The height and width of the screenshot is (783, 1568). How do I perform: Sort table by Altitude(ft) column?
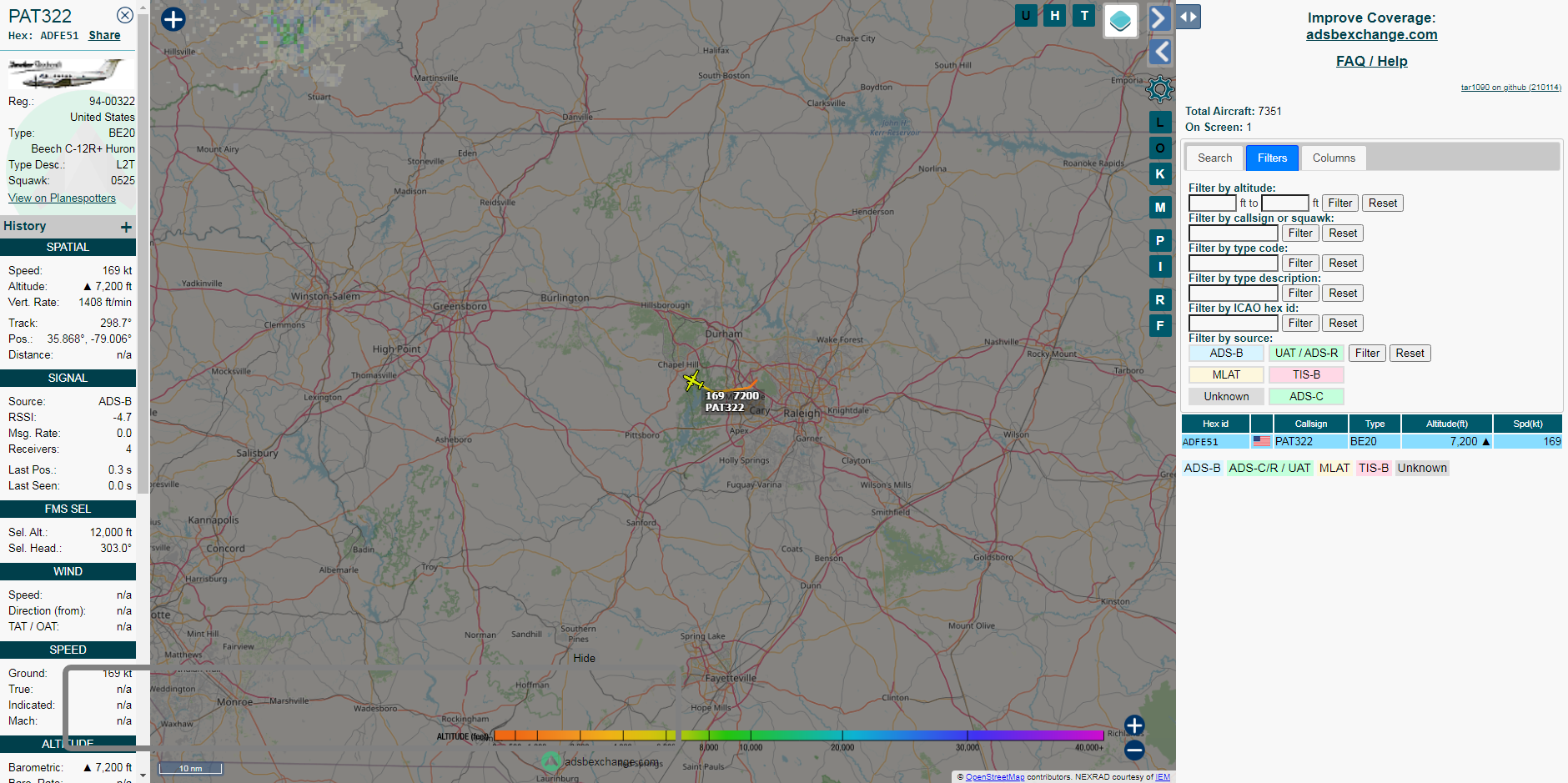click(x=1447, y=424)
